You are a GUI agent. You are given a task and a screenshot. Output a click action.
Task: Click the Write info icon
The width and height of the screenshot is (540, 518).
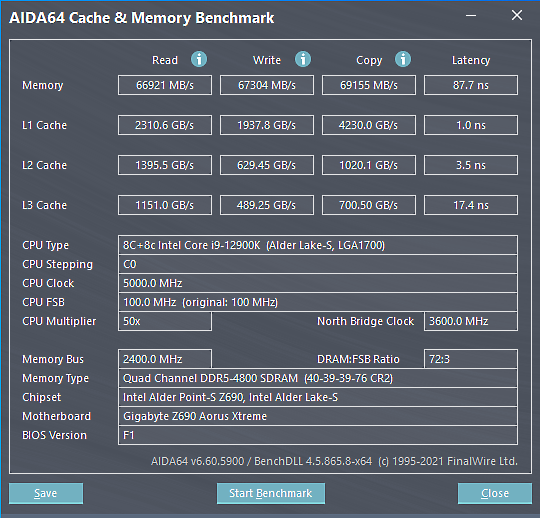tap(303, 59)
